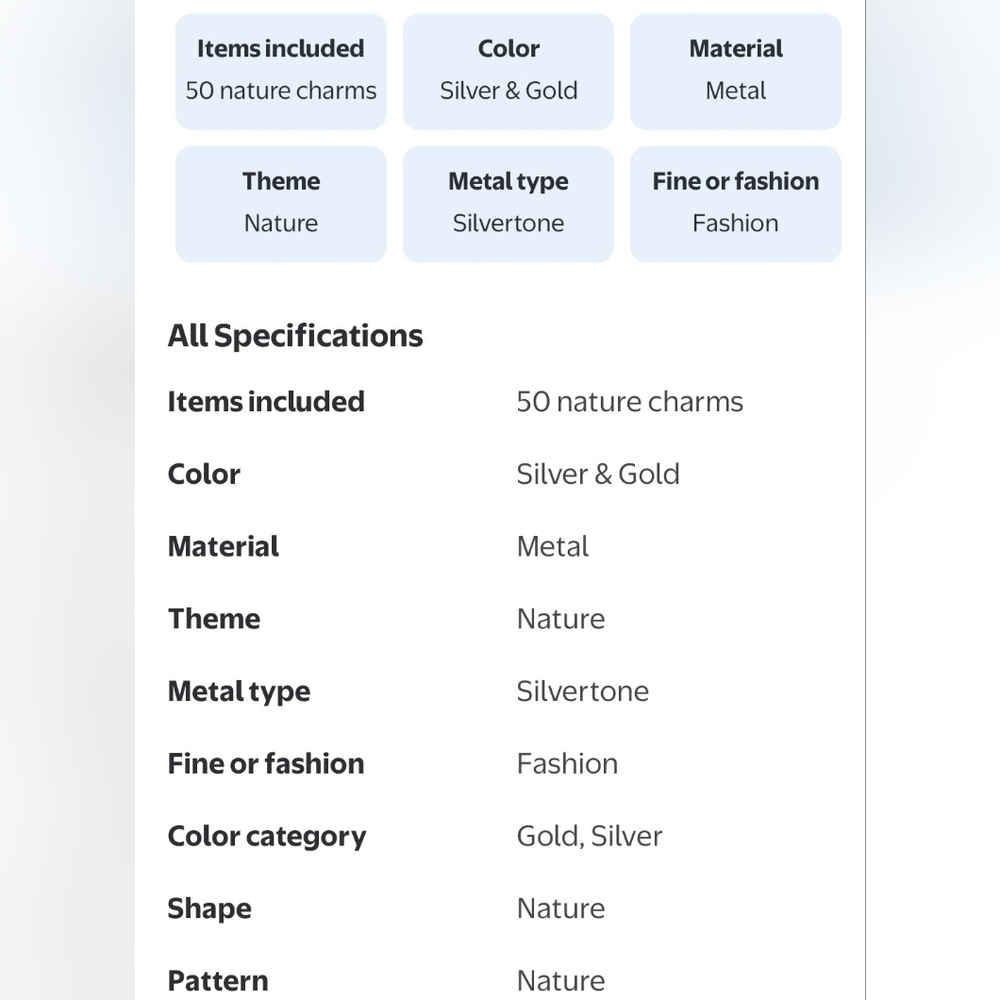Click the Shape specification label
The image size is (1000, 1000).
coord(209,909)
